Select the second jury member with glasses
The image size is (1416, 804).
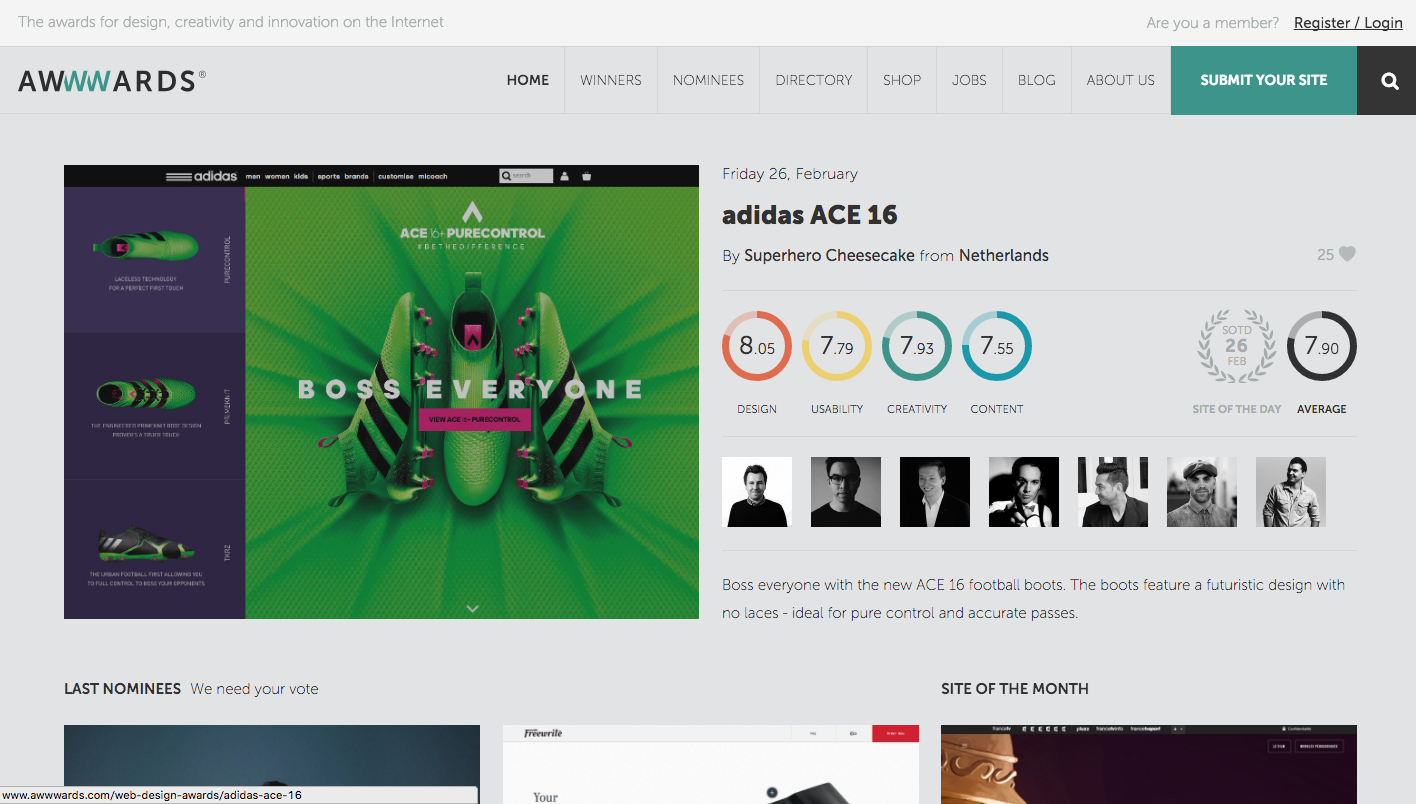(846, 492)
